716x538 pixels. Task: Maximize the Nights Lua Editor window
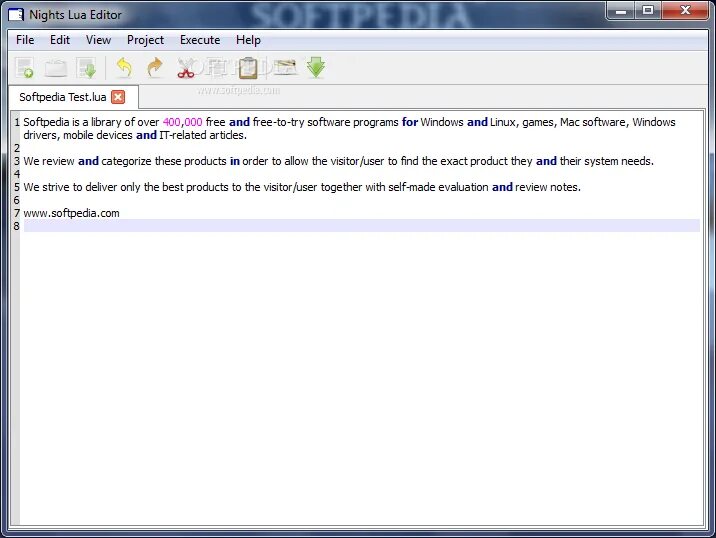[648, 11]
